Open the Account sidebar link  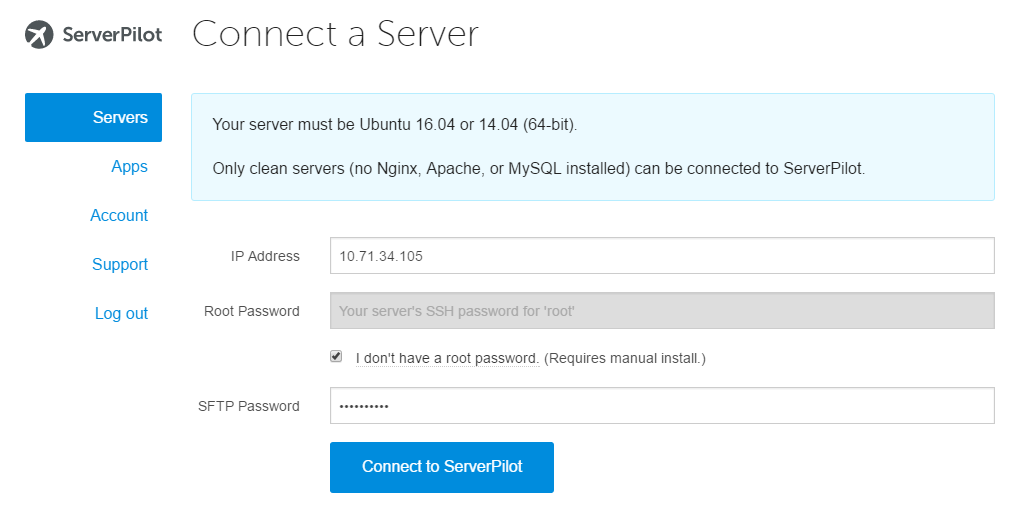tap(119, 215)
